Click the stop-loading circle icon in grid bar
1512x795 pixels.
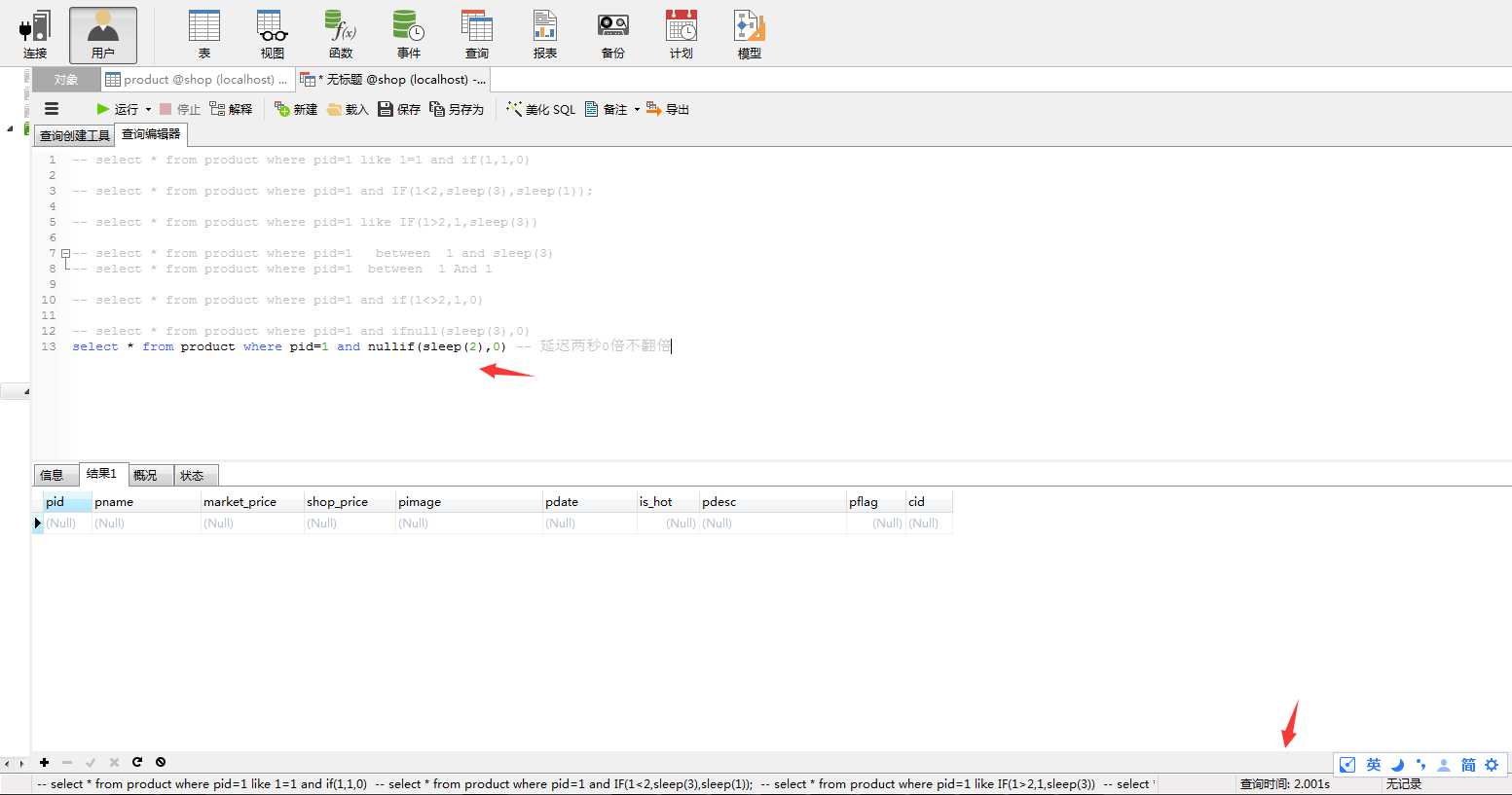(161, 763)
